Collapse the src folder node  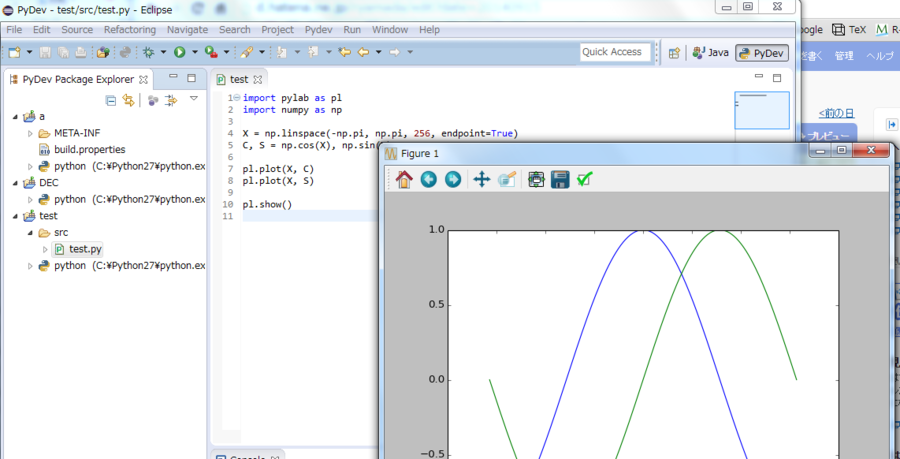[30, 233]
